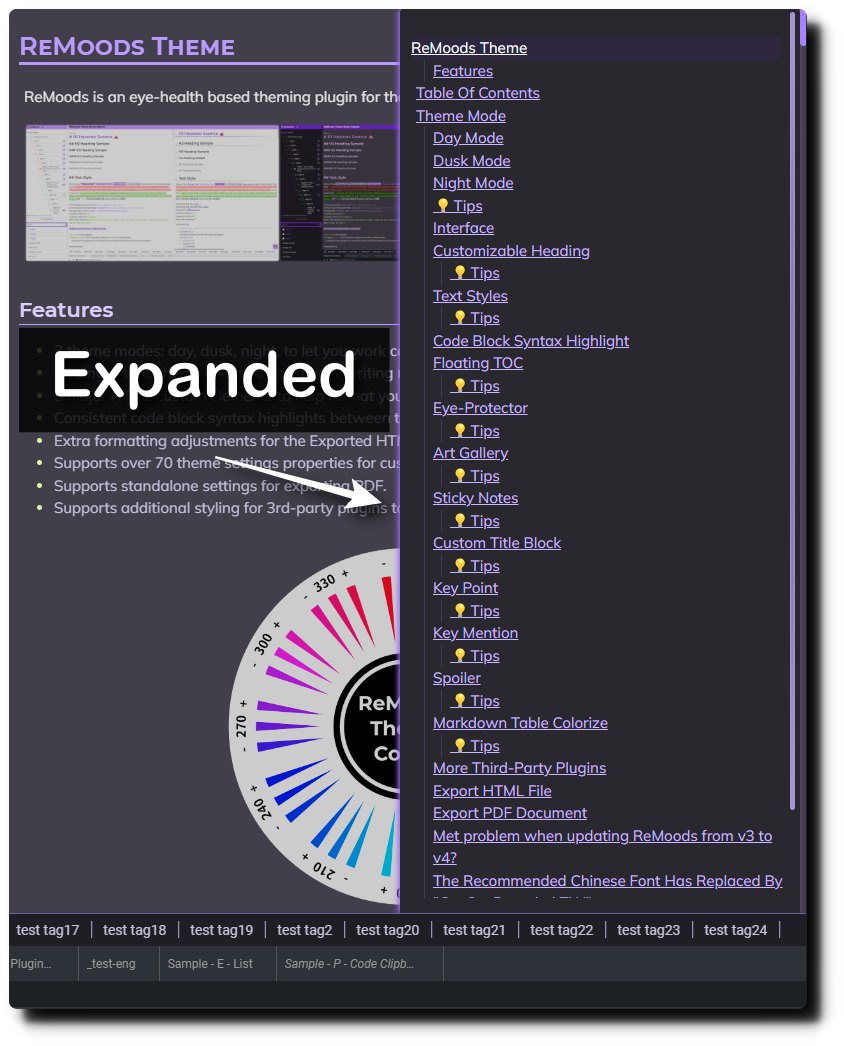Viewport: 844px width, 1046px height.
Task: Open Tips under Text Styles
Action: click(x=475, y=318)
